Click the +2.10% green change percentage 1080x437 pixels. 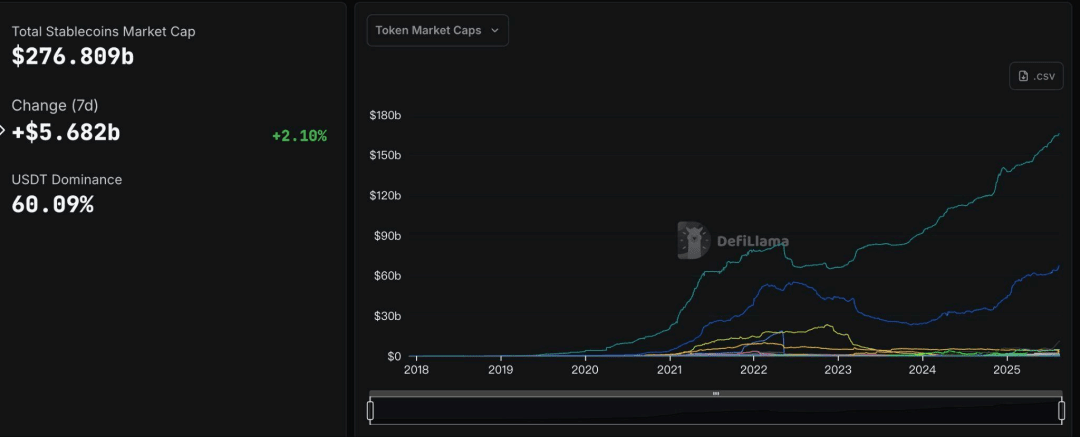pos(300,136)
